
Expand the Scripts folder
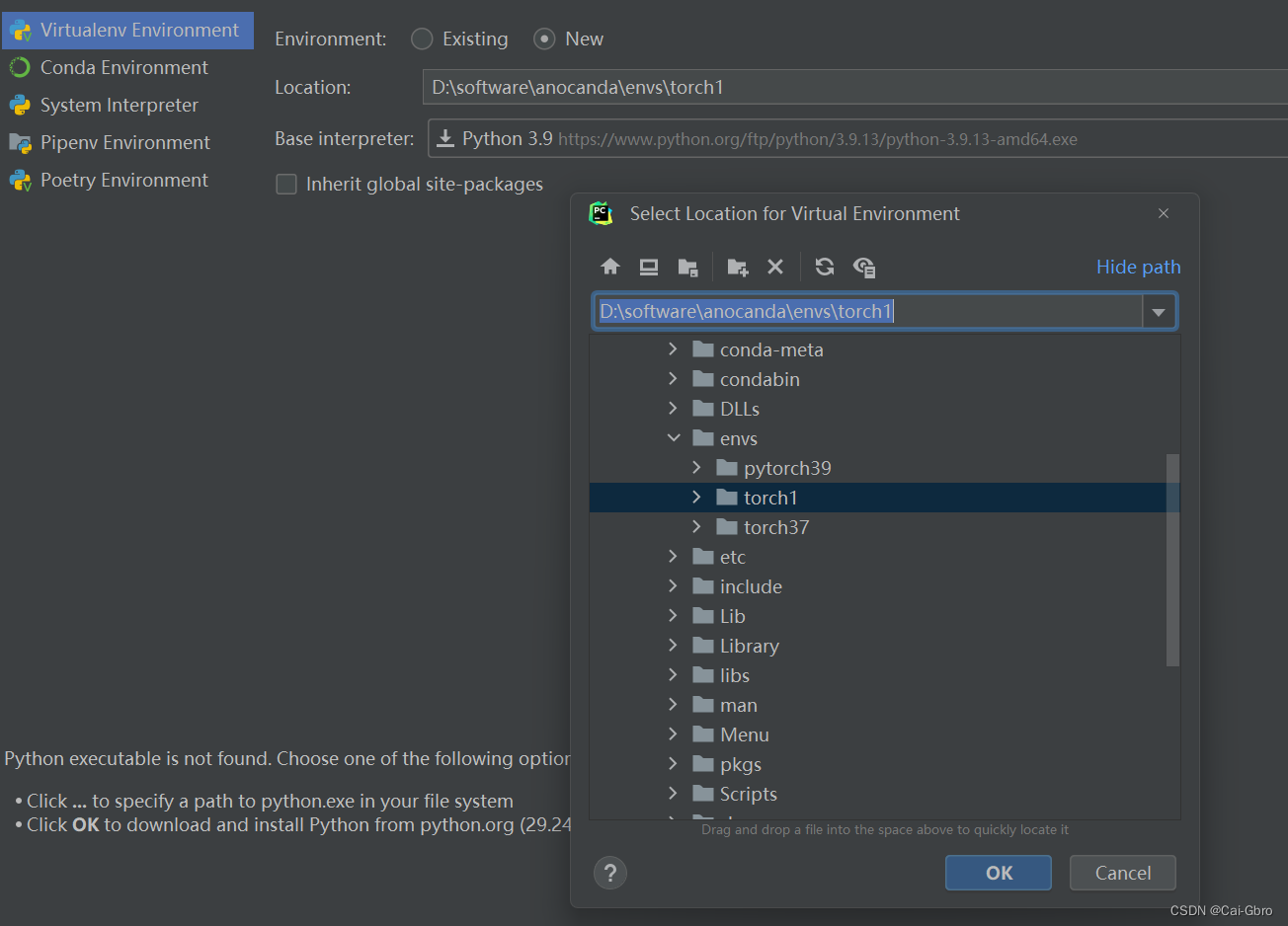[673, 794]
